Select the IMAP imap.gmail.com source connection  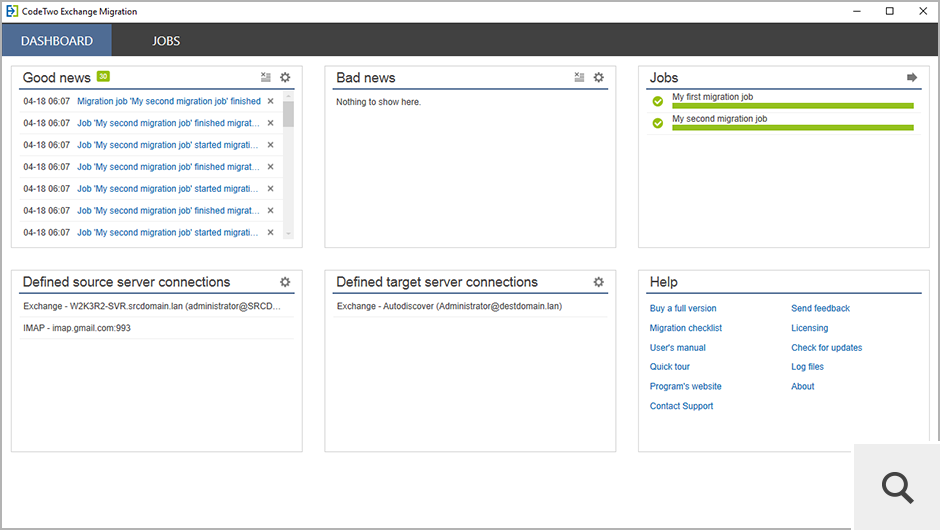coord(78,328)
